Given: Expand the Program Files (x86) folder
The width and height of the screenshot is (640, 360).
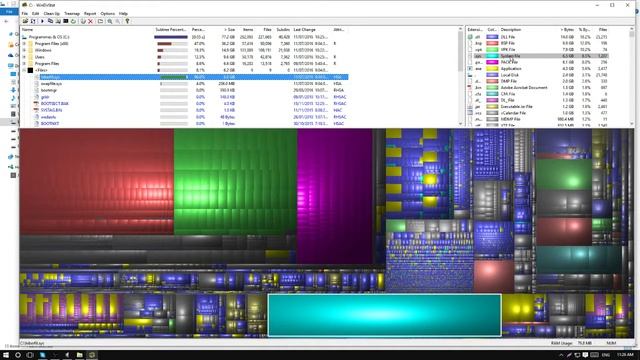Looking at the screenshot, I should tap(24, 44).
